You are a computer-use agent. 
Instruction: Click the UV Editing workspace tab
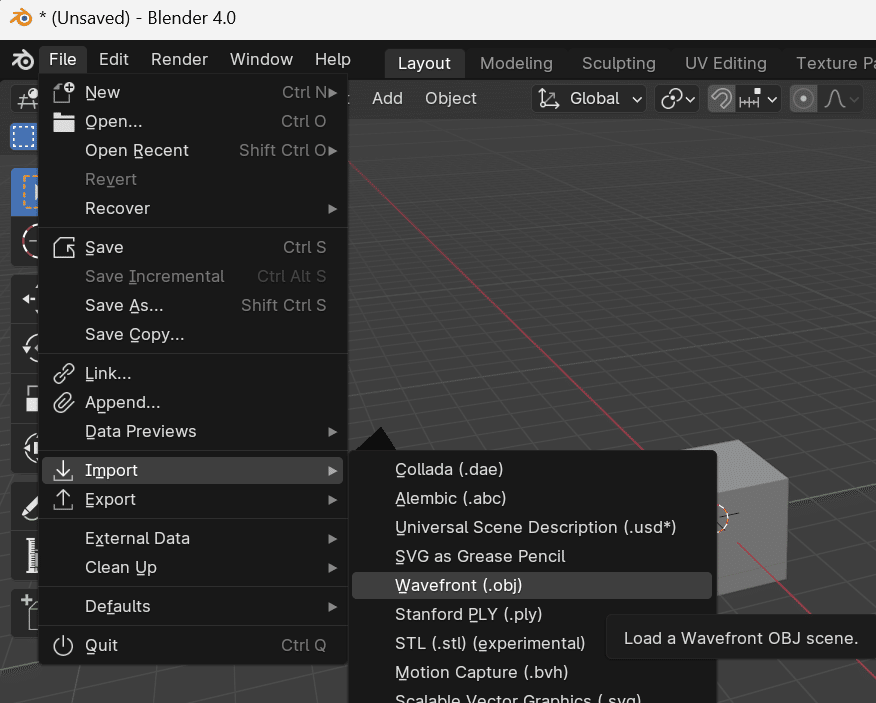(x=725, y=63)
